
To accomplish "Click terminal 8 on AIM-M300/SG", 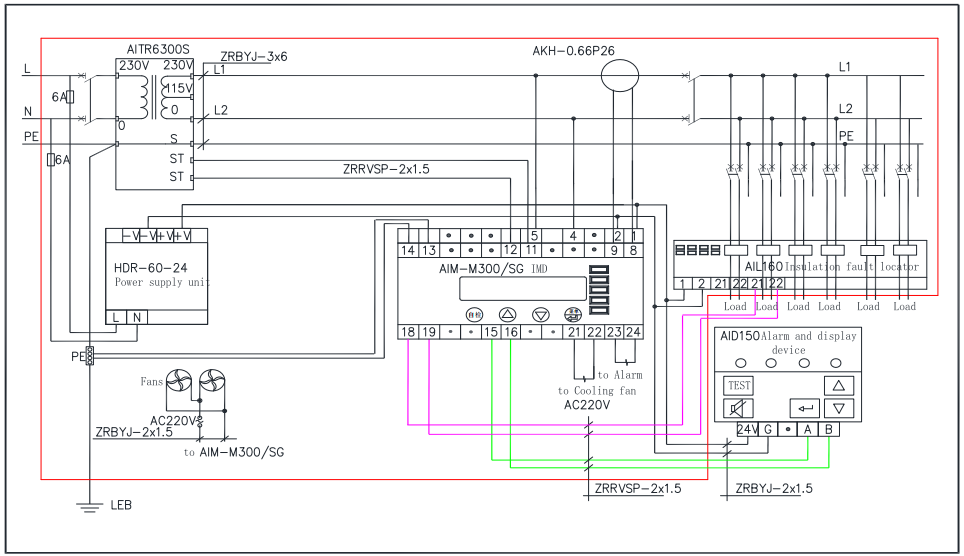I will 633,250.
